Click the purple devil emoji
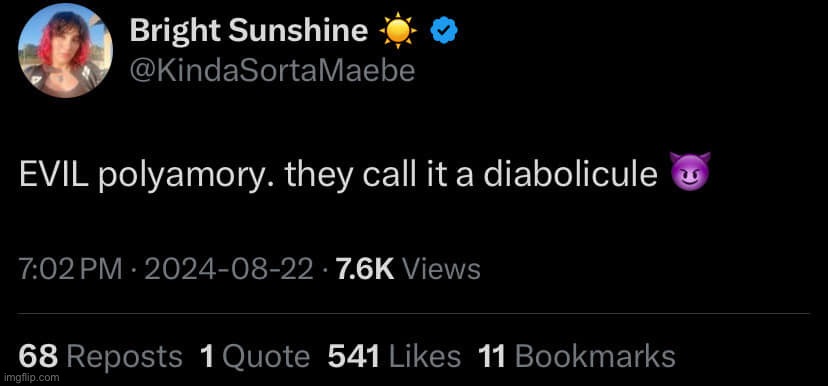The height and width of the screenshot is (386, 828). pyautogui.click(x=690, y=173)
